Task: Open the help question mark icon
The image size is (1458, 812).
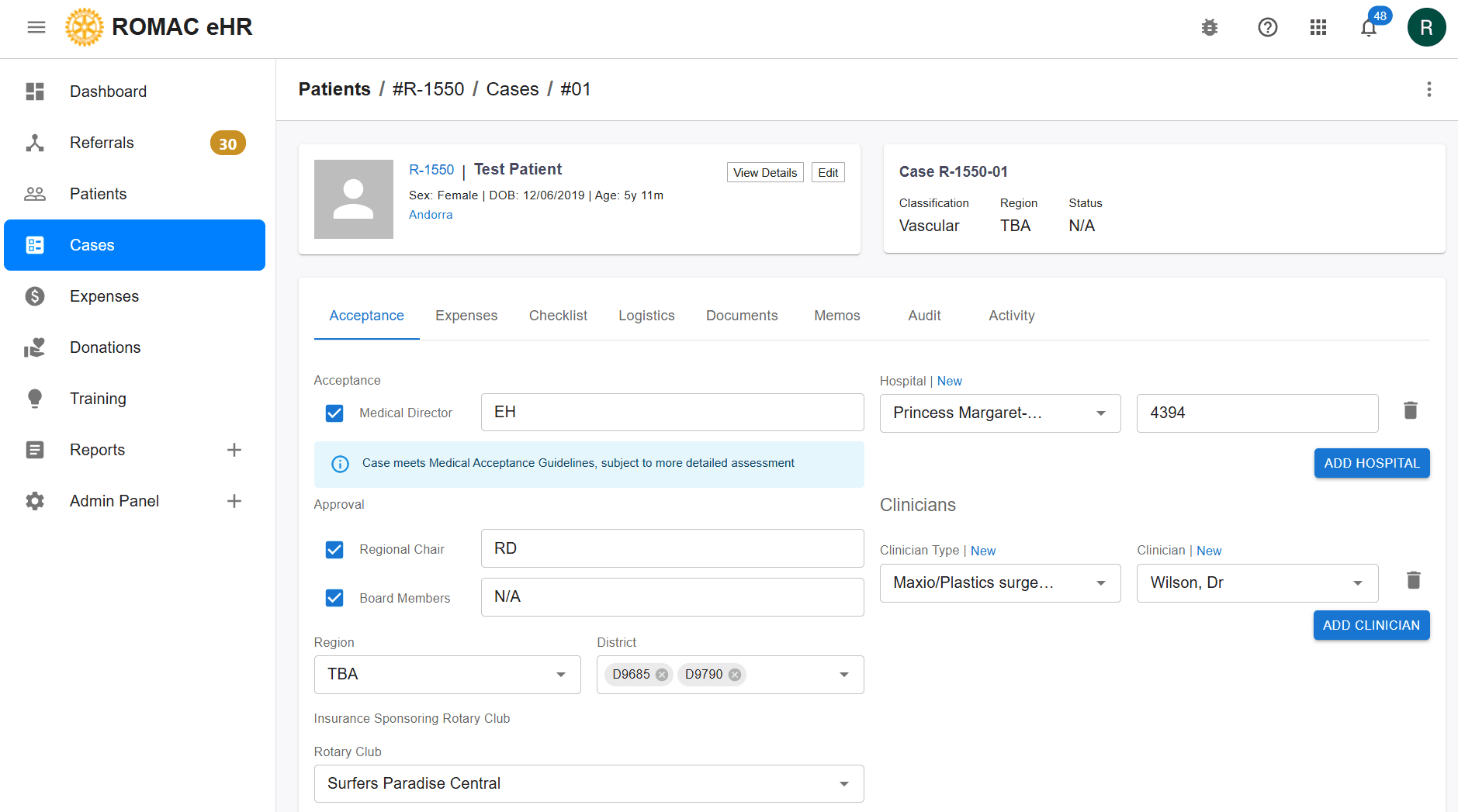Action: 1267,28
